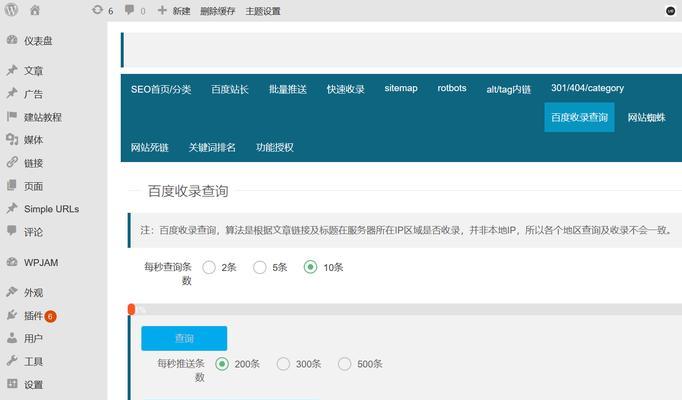Screen dimensions: 682x400
Task: Select 500条 push rate option
Action: pos(344,363)
